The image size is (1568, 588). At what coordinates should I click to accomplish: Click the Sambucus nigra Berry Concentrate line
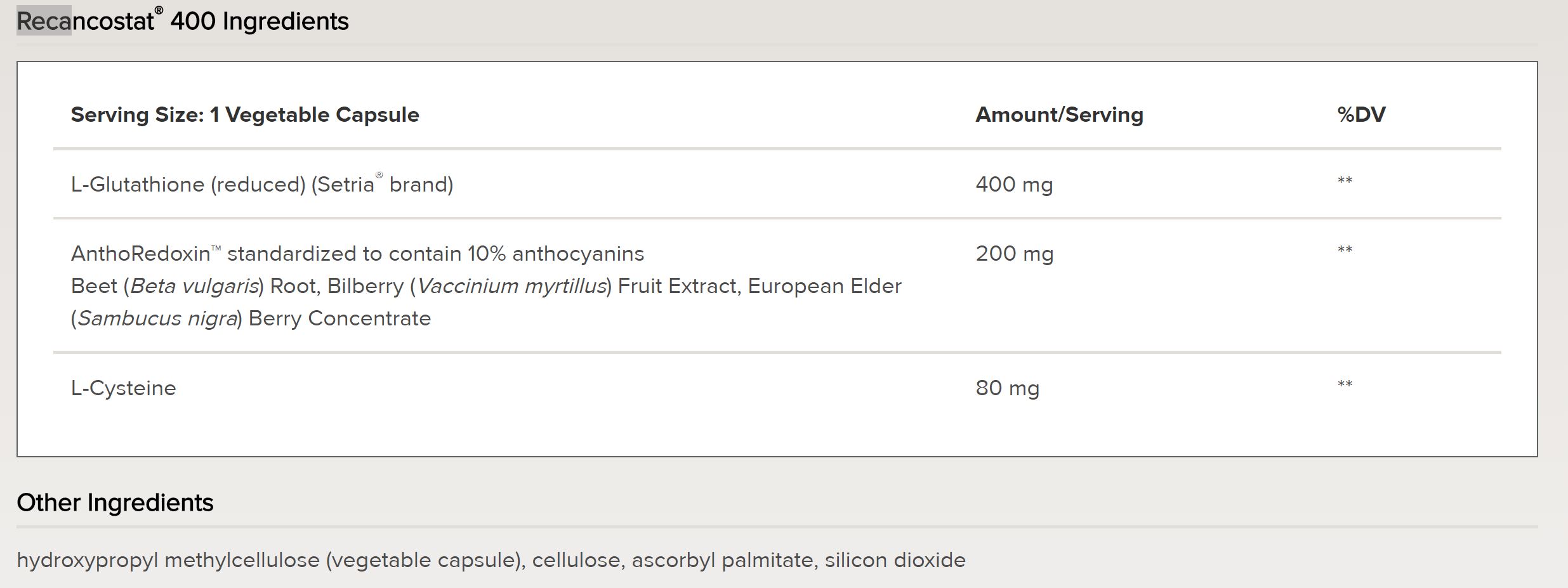tap(251, 318)
